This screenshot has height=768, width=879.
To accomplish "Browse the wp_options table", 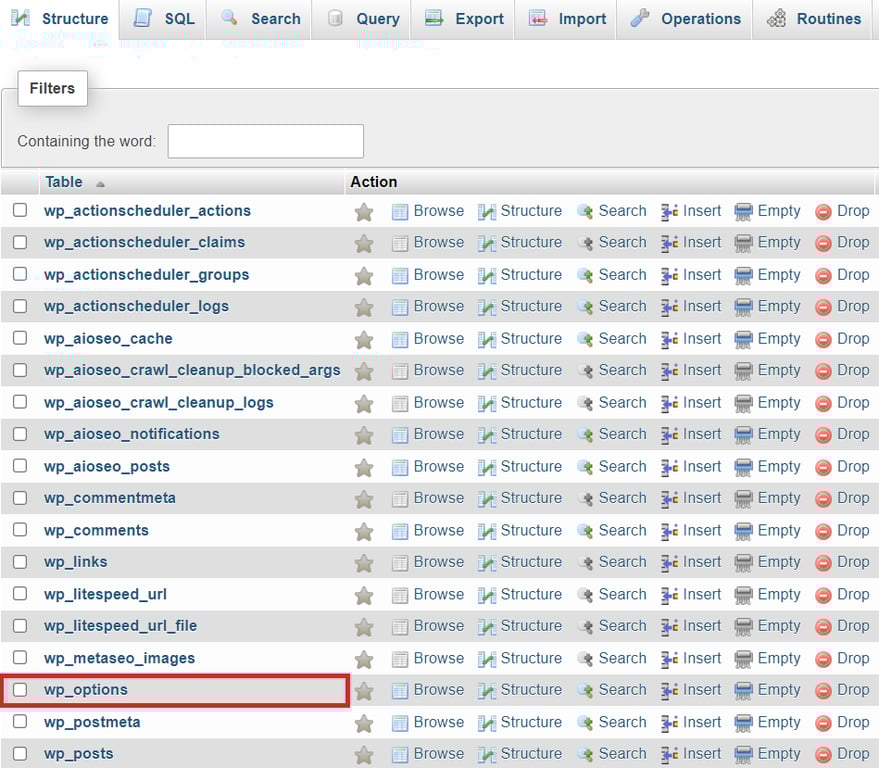I will pos(437,690).
